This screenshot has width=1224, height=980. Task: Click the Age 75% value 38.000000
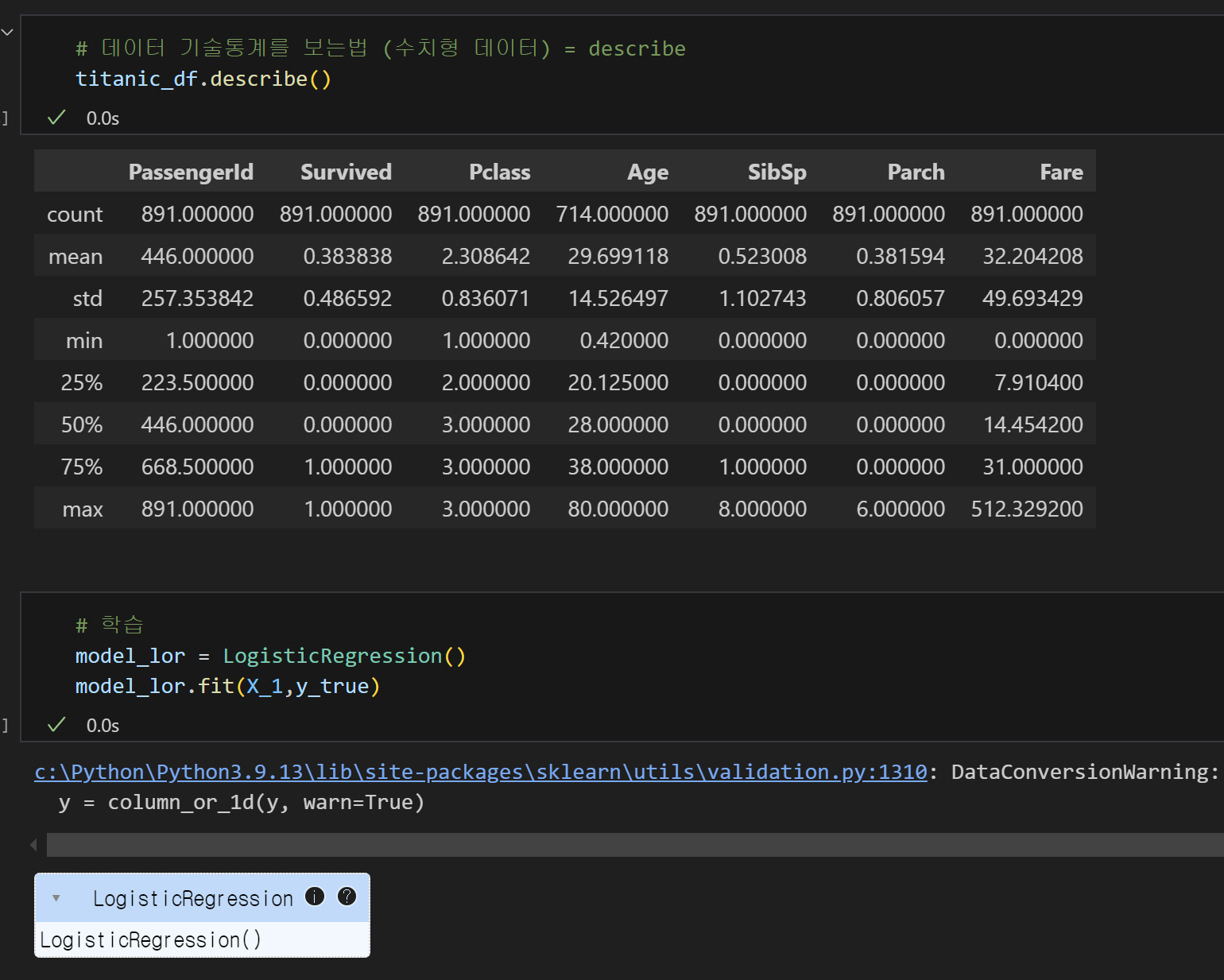pos(618,467)
